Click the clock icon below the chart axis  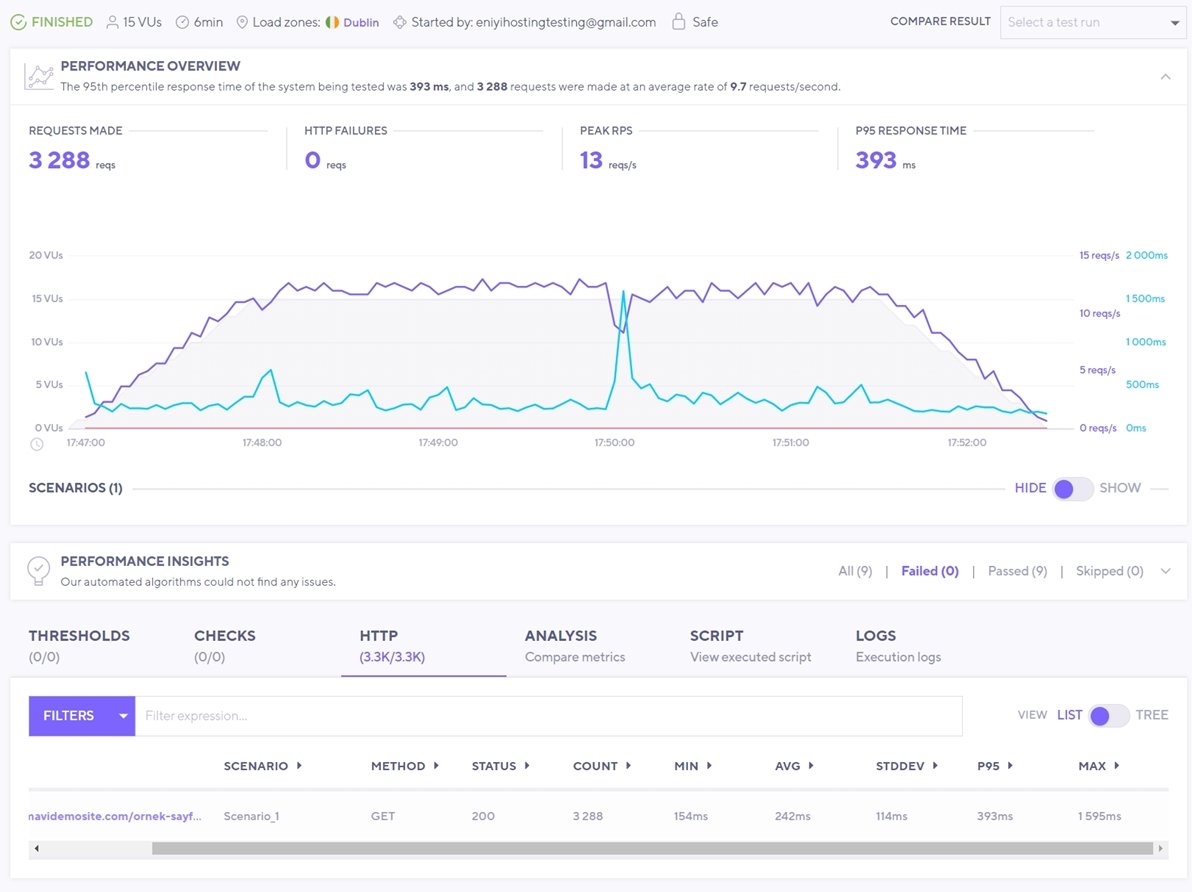coord(36,444)
